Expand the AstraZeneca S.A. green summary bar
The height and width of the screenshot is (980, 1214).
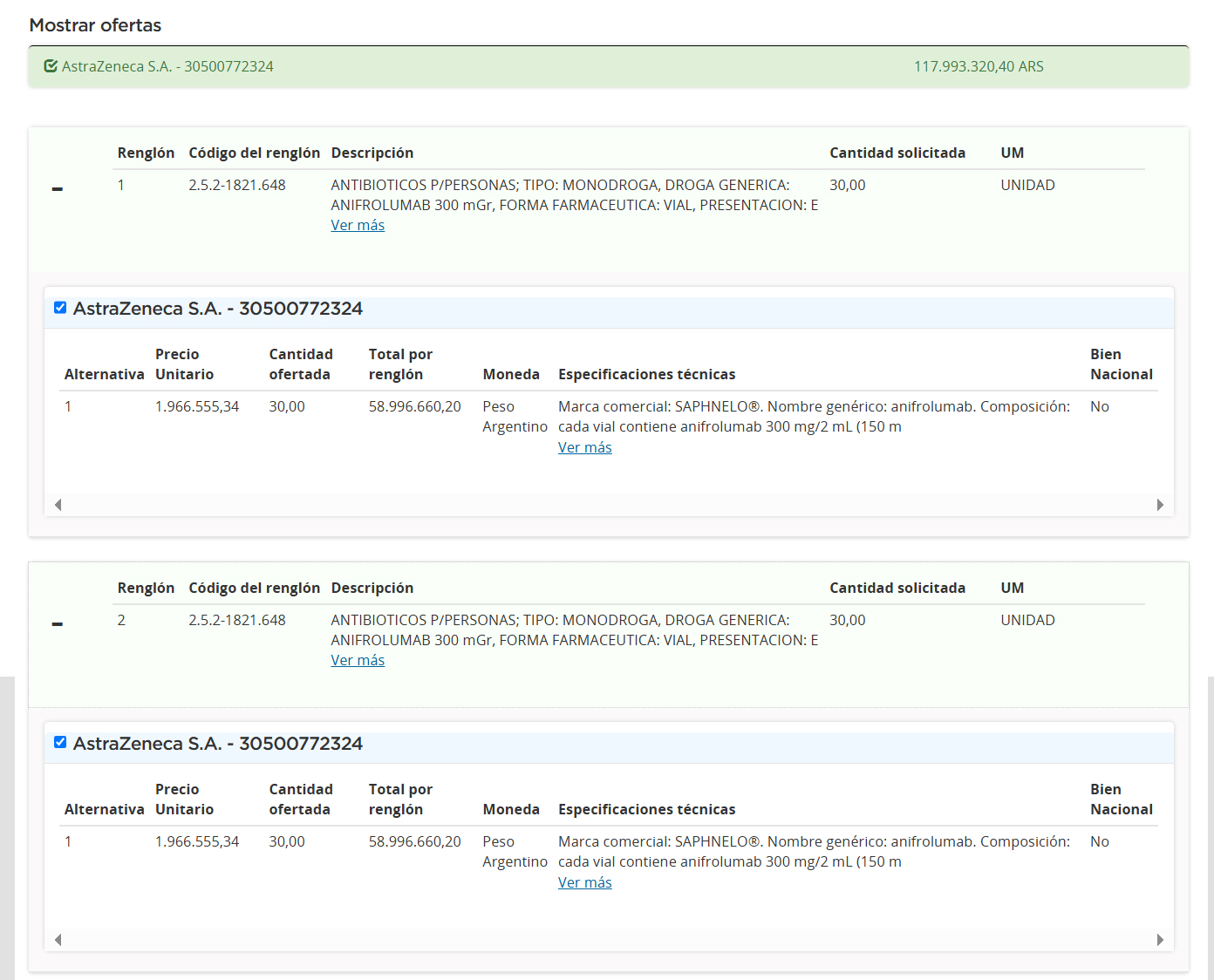click(609, 66)
